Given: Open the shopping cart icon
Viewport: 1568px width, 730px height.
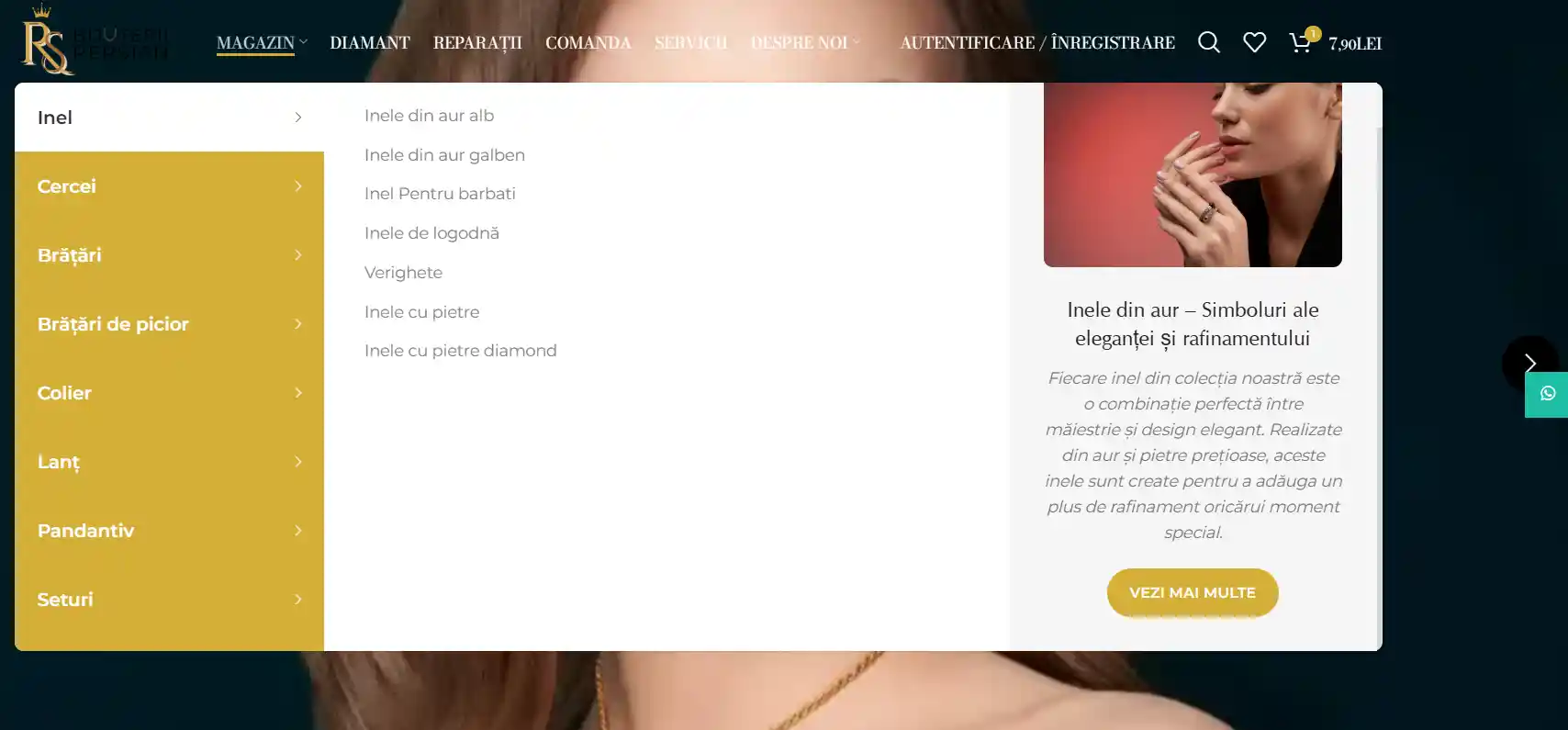Looking at the screenshot, I should 1301,42.
